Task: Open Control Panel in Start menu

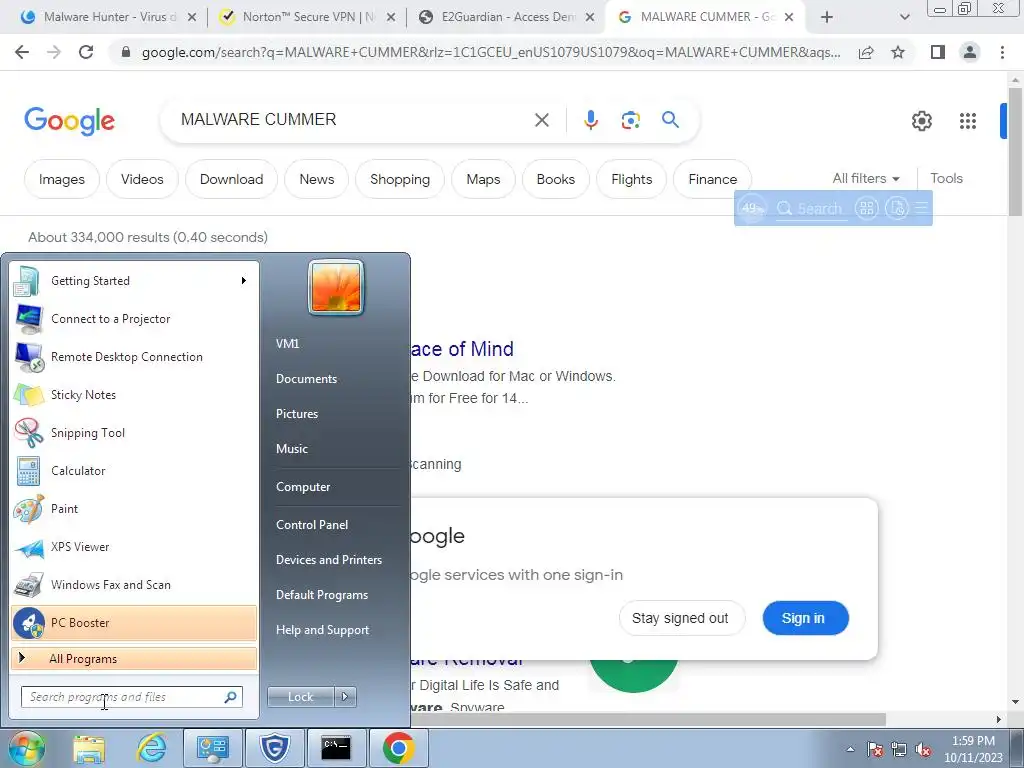Action: (x=312, y=525)
